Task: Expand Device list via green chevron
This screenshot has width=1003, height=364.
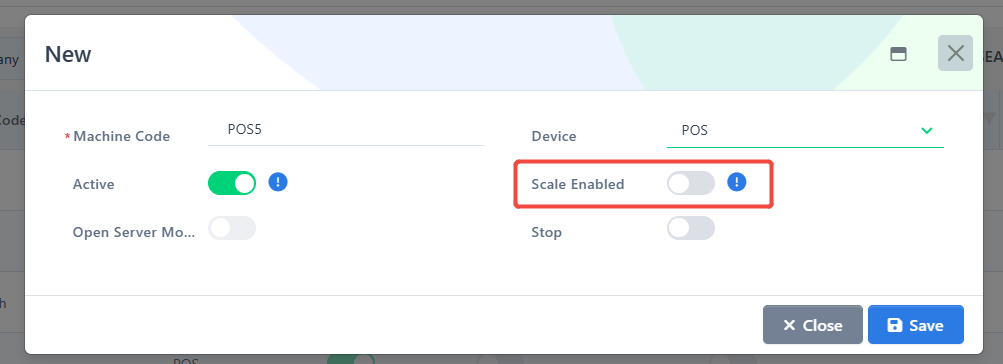Action: [926, 131]
